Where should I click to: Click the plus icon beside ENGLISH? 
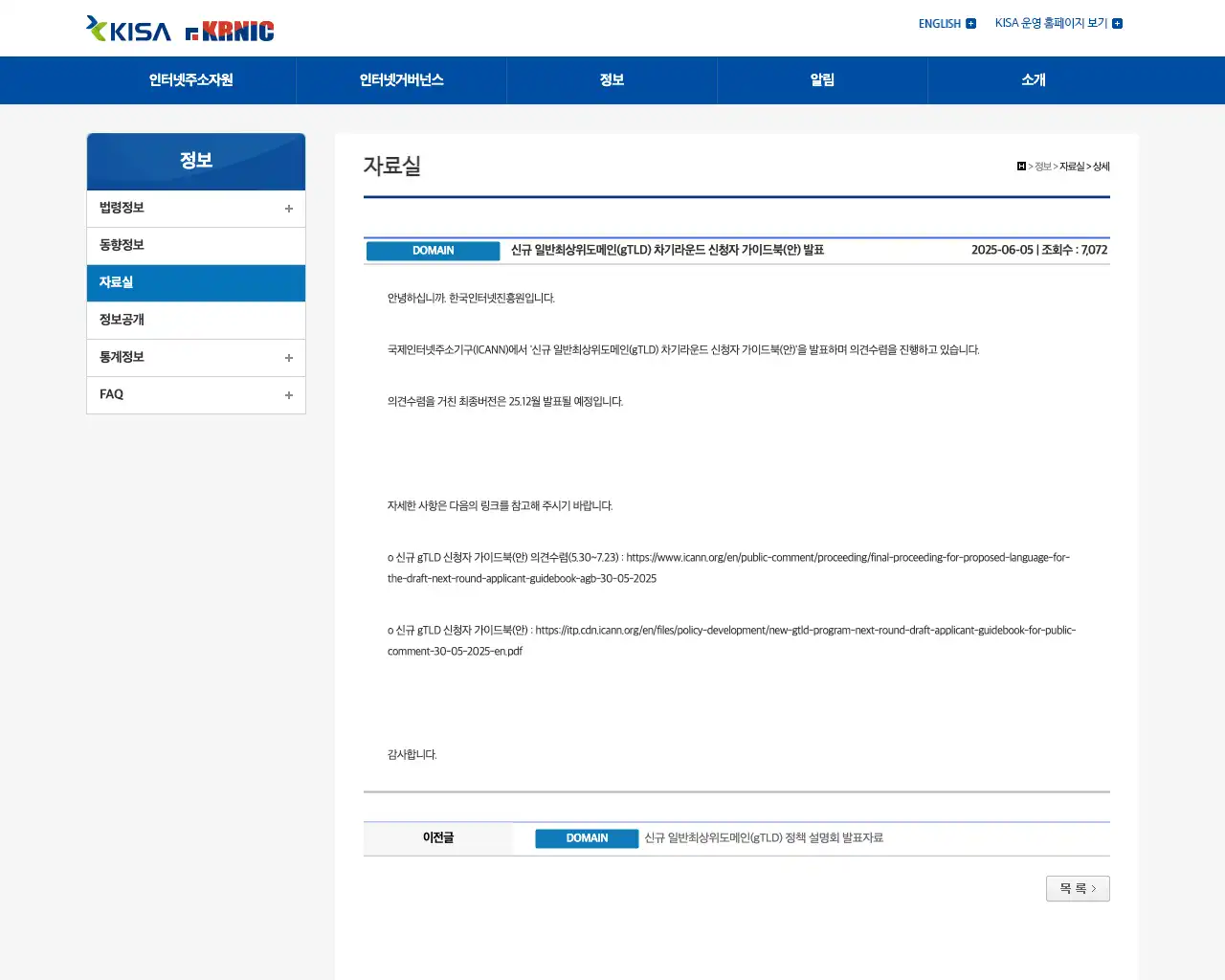(970, 24)
